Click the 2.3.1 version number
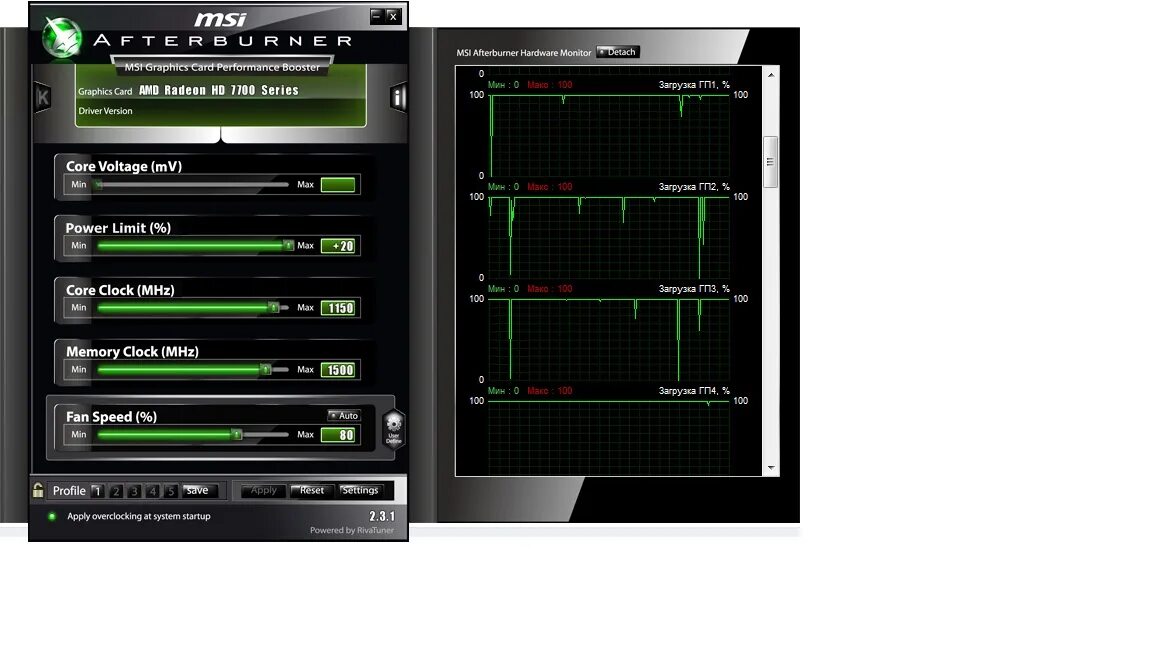Viewport: 1152px width, 648px height. [382, 516]
